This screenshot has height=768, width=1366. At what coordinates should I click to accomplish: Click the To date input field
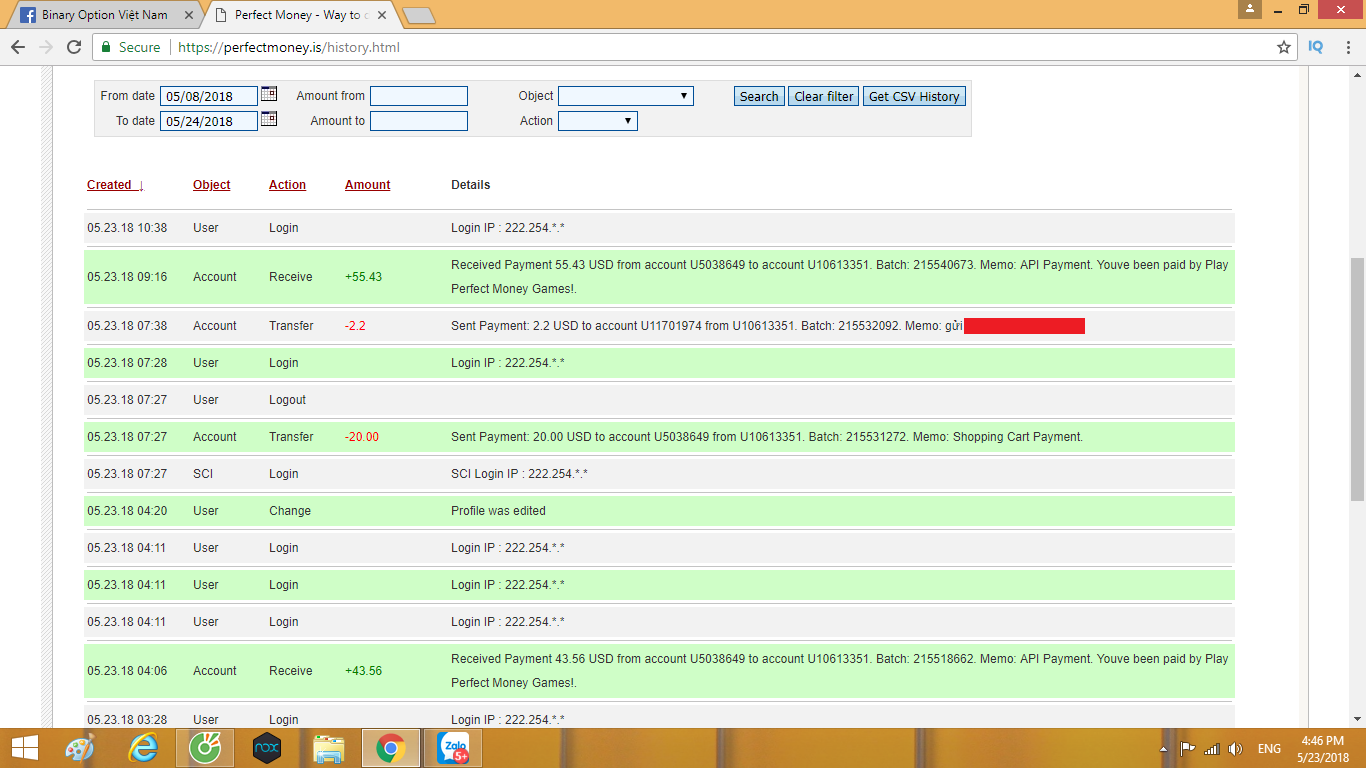[209, 121]
